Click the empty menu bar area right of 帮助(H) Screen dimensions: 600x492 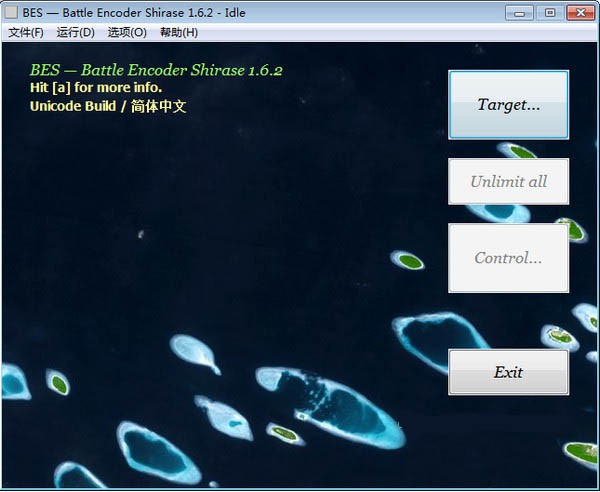[400, 32]
